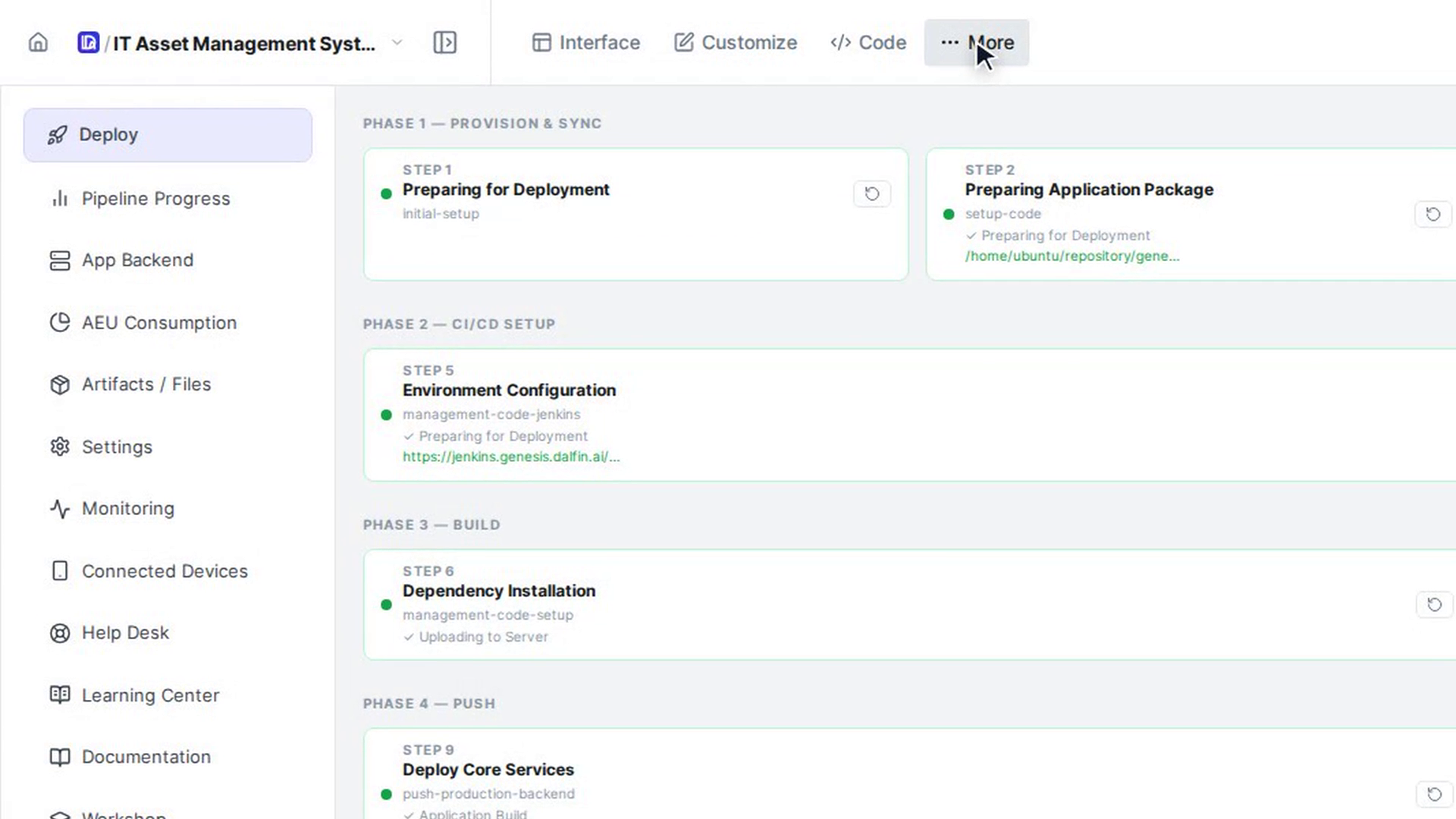Rerun Step 1 Preparing for Deployment
This screenshot has height=819, width=1456.
tap(872, 194)
